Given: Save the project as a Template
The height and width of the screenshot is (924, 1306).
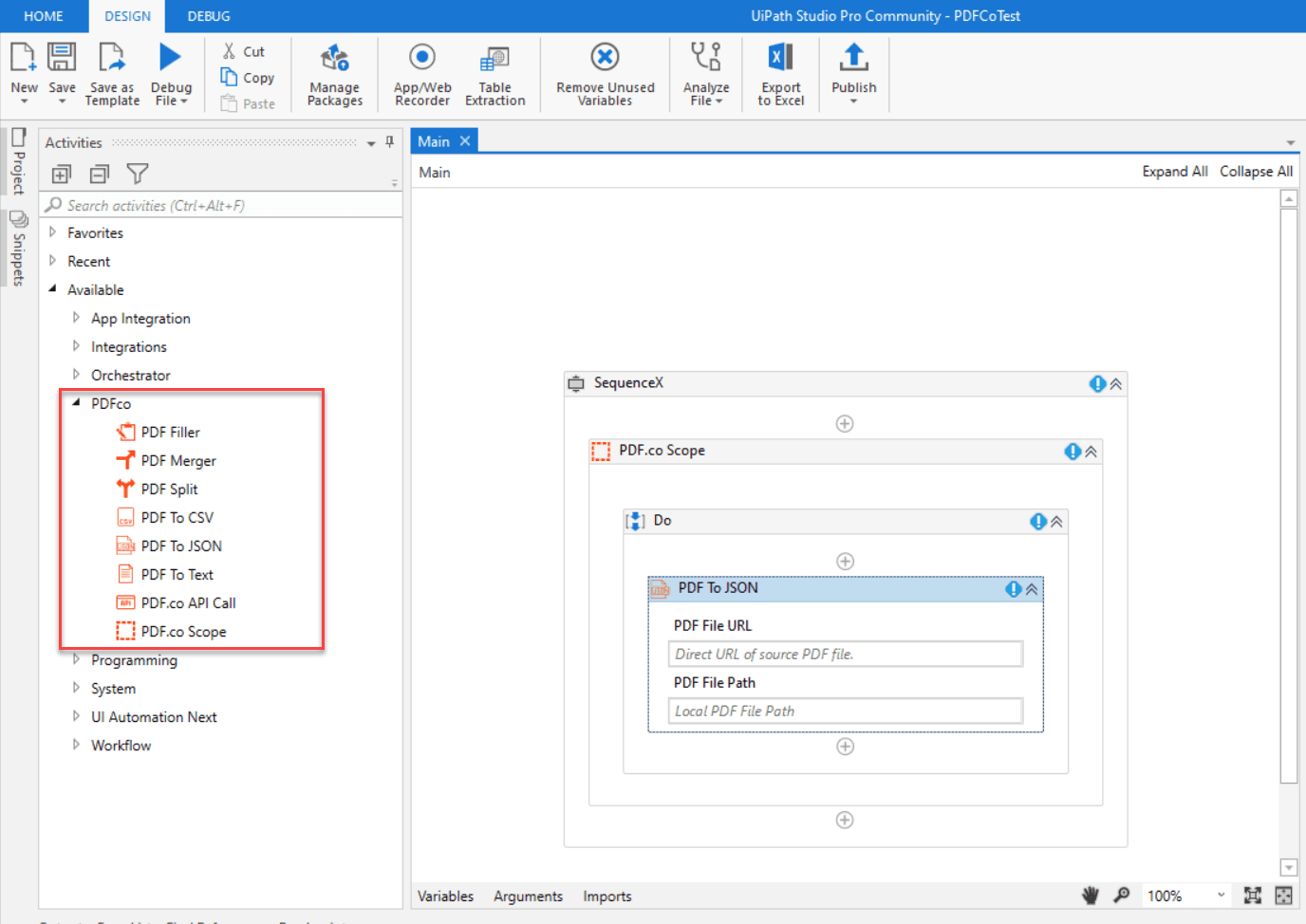Looking at the screenshot, I should pos(111,74).
